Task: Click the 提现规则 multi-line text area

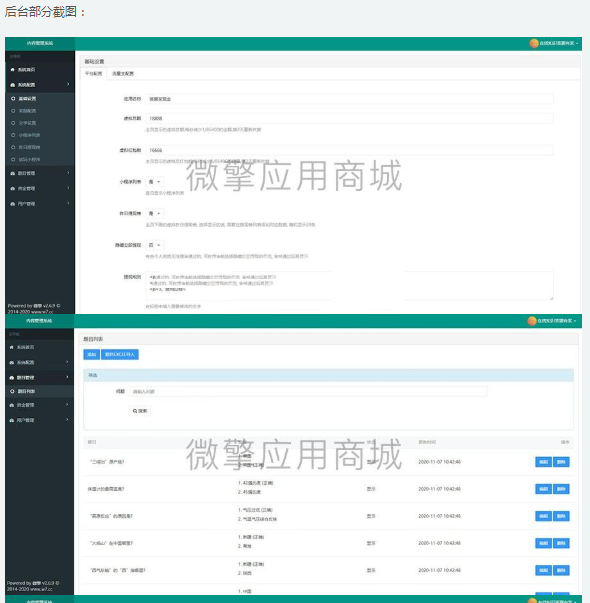Action: click(349, 286)
